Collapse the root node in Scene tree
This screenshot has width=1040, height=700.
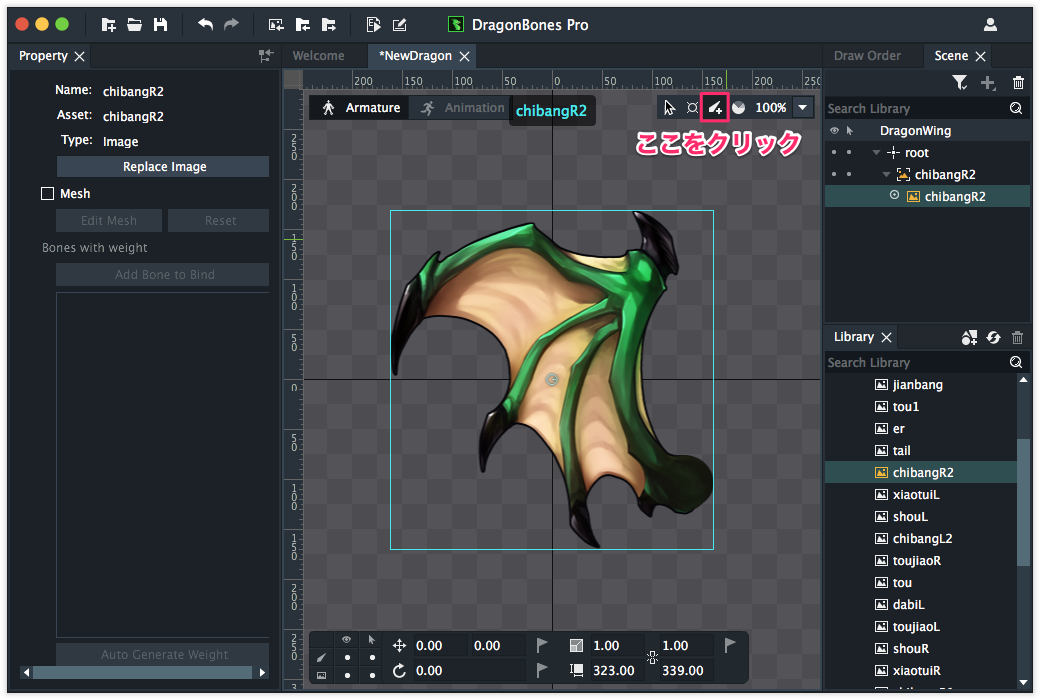[x=876, y=153]
